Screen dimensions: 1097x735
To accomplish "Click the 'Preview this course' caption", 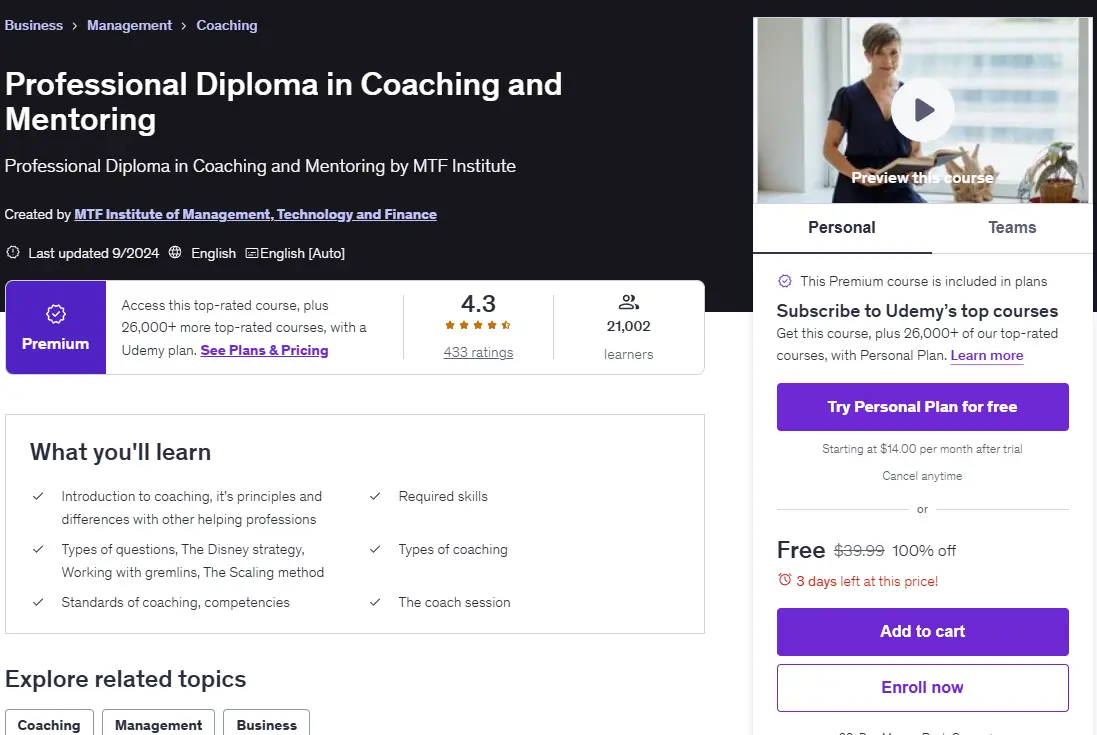I will [x=922, y=178].
